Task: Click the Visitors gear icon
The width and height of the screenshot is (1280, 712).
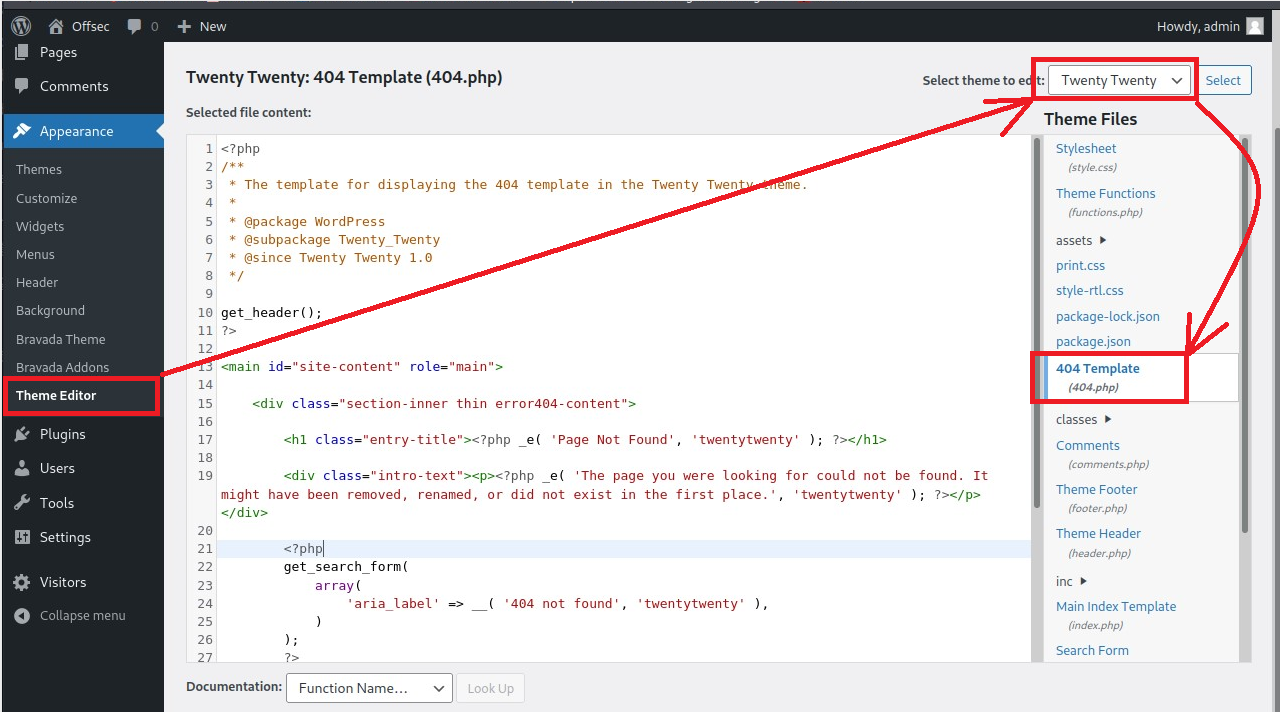Action: tap(22, 582)
